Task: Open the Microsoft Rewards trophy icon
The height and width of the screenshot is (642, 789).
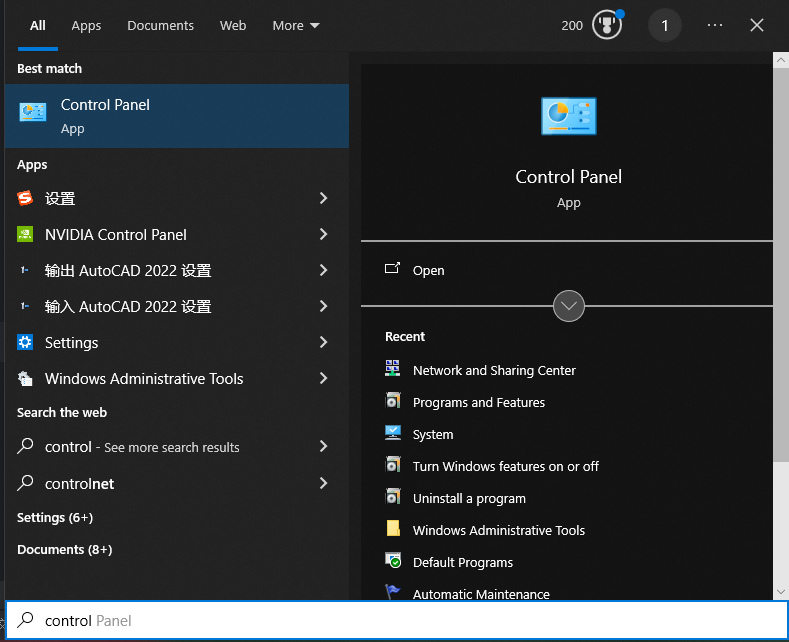Action: 607,25
